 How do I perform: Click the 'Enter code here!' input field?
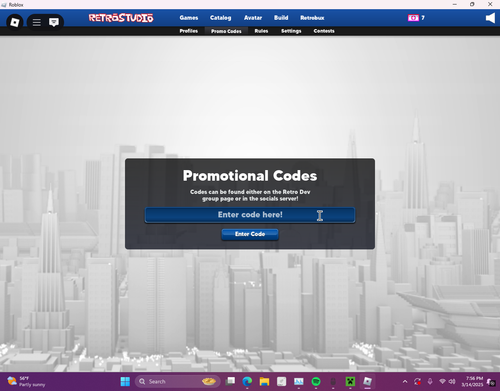(250, 215)
